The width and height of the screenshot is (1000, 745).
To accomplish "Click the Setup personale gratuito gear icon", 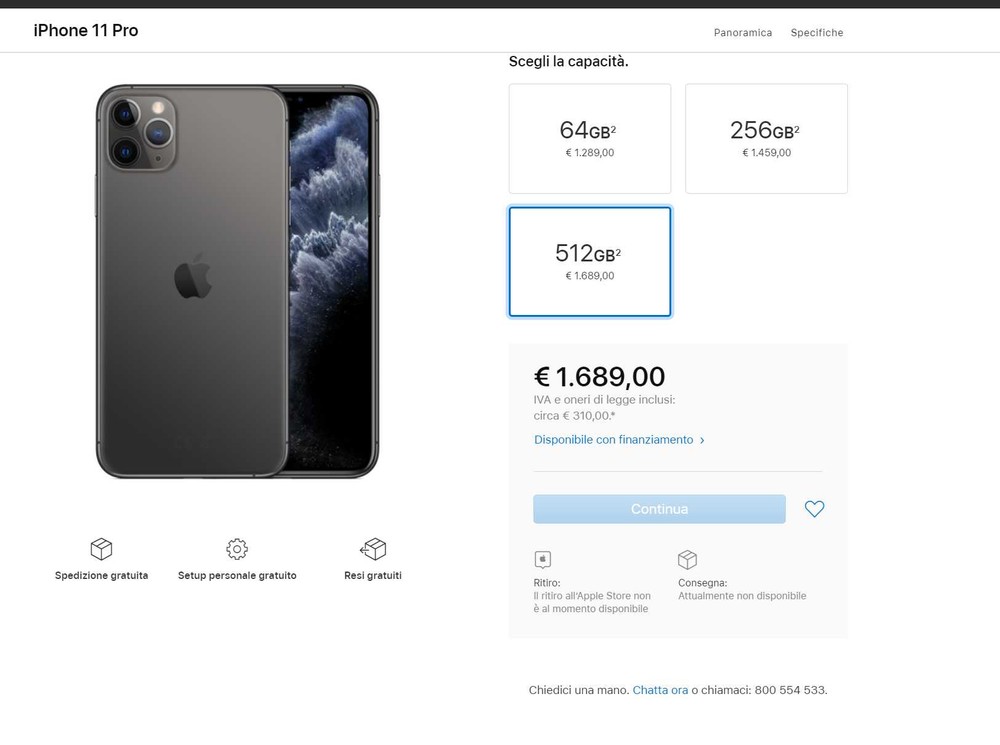I will coord(237,549).
